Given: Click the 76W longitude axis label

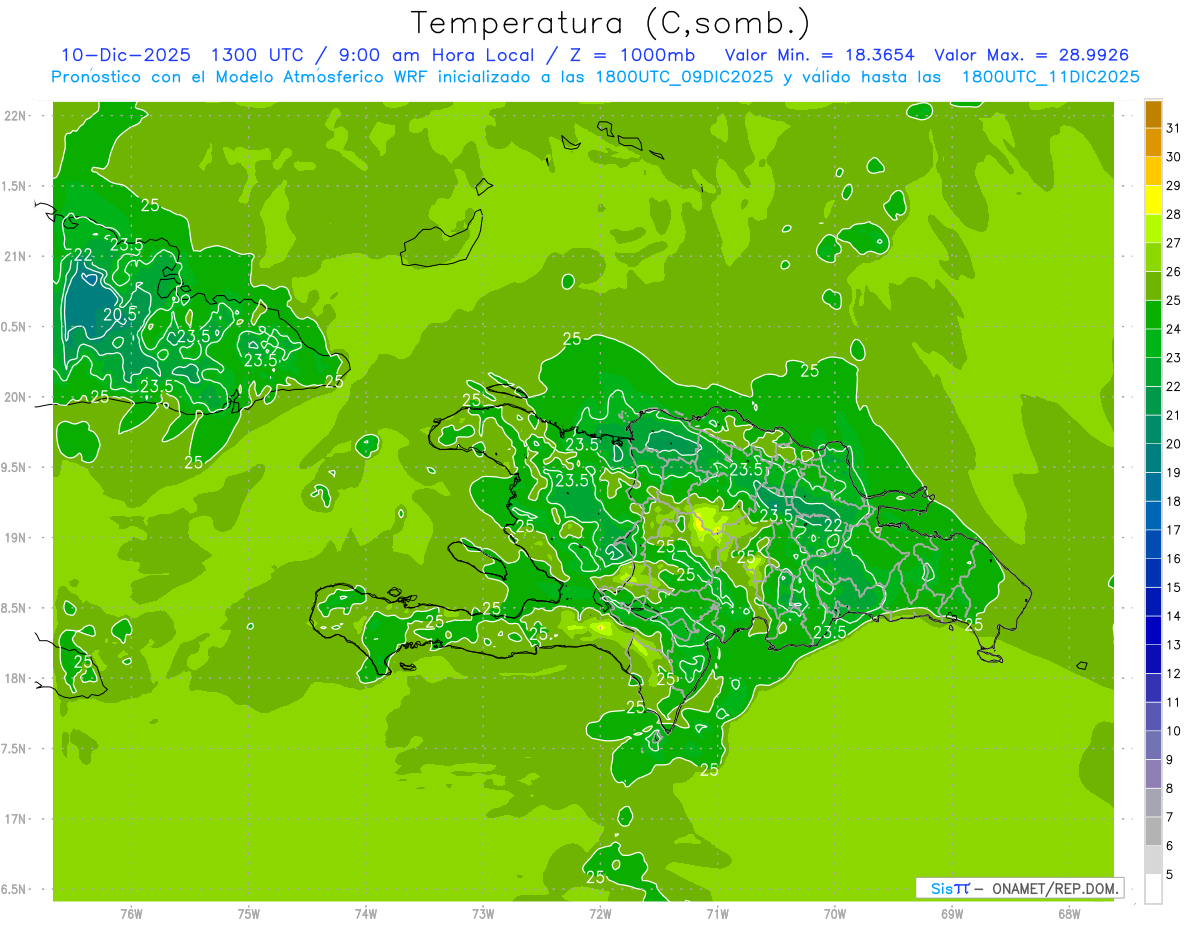Looking at the screenshot, I should click(131, 913).
